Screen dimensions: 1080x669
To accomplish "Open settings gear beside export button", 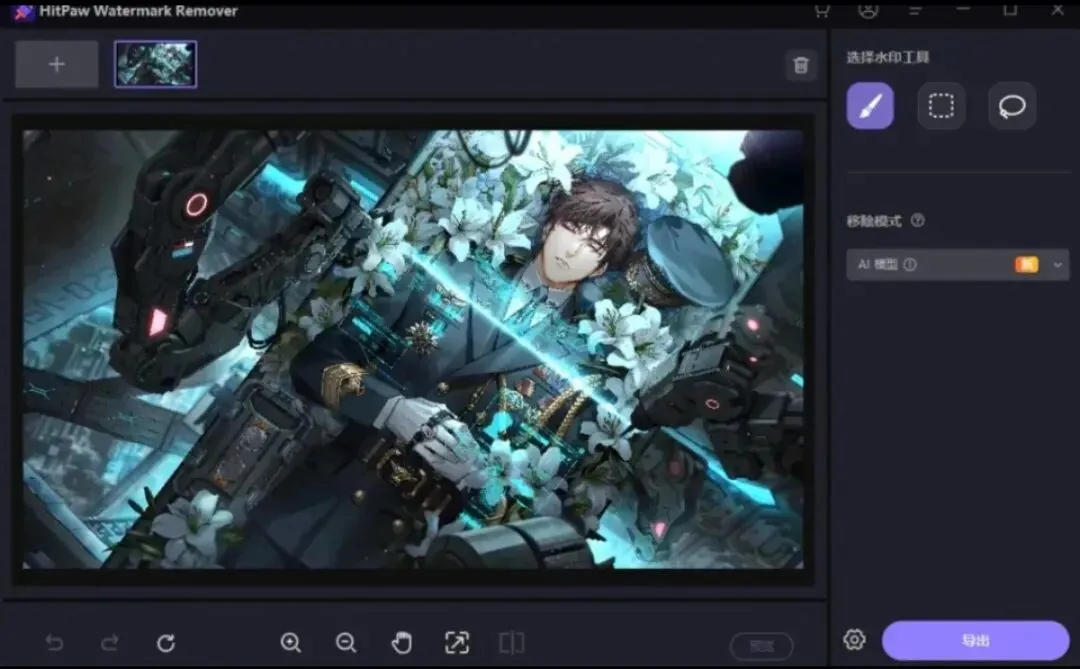I will tap(854, 639).
